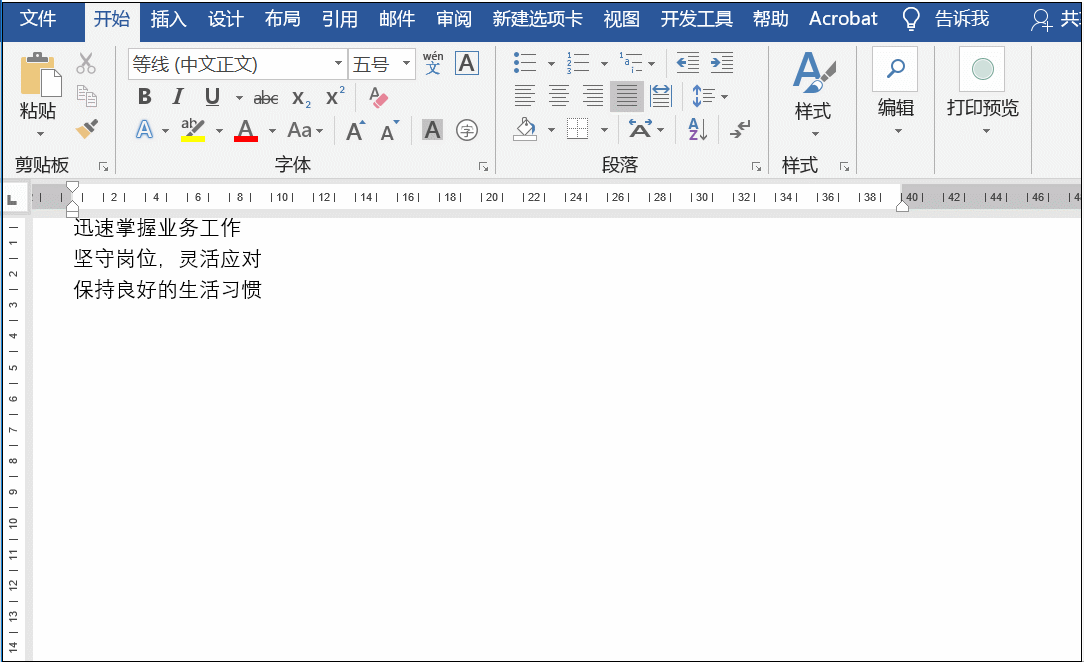Increase font size with larger A
Screen dimensions: 1084x662
coord(355,130)
